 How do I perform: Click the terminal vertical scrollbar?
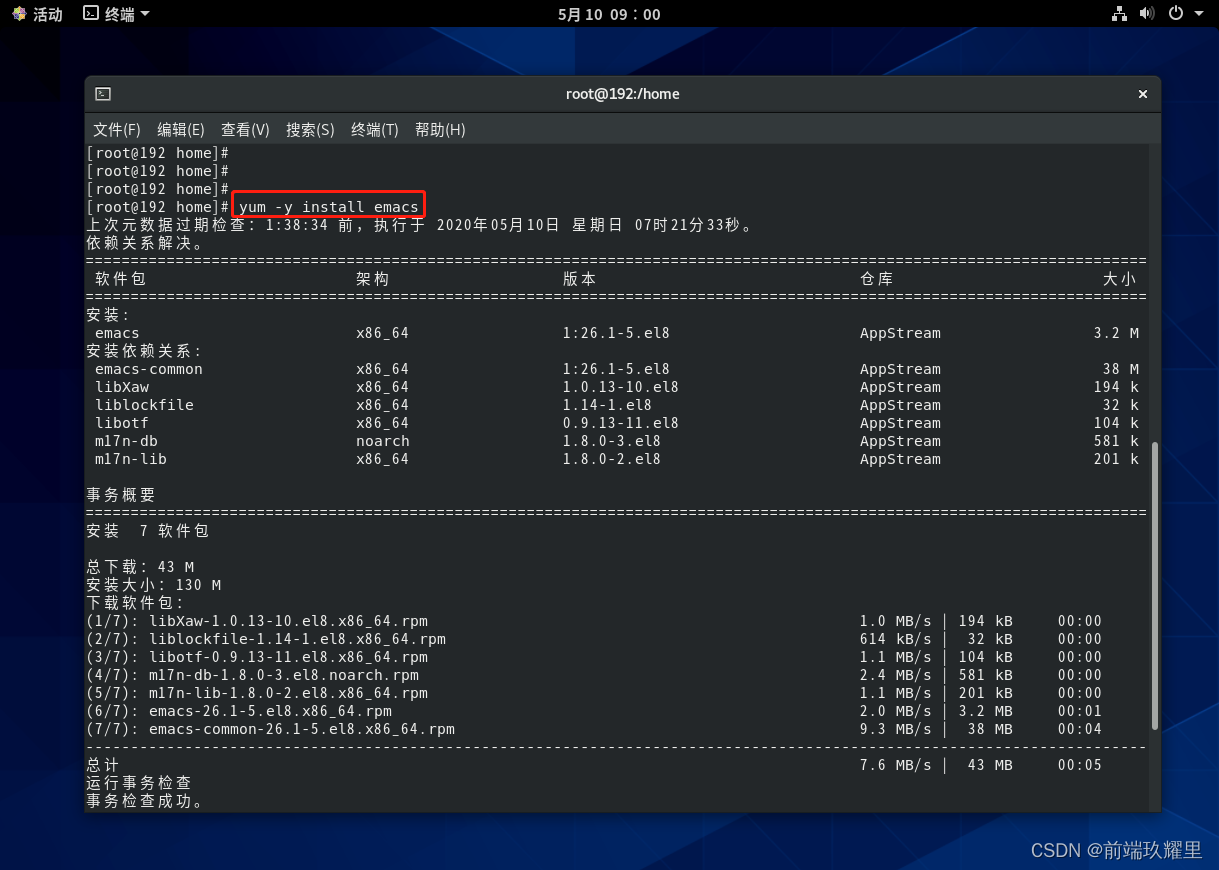pos(1155,585)
